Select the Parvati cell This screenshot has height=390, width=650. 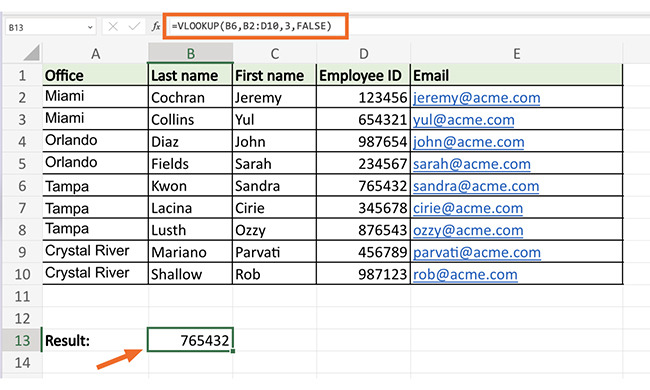[x=274, y=252]
